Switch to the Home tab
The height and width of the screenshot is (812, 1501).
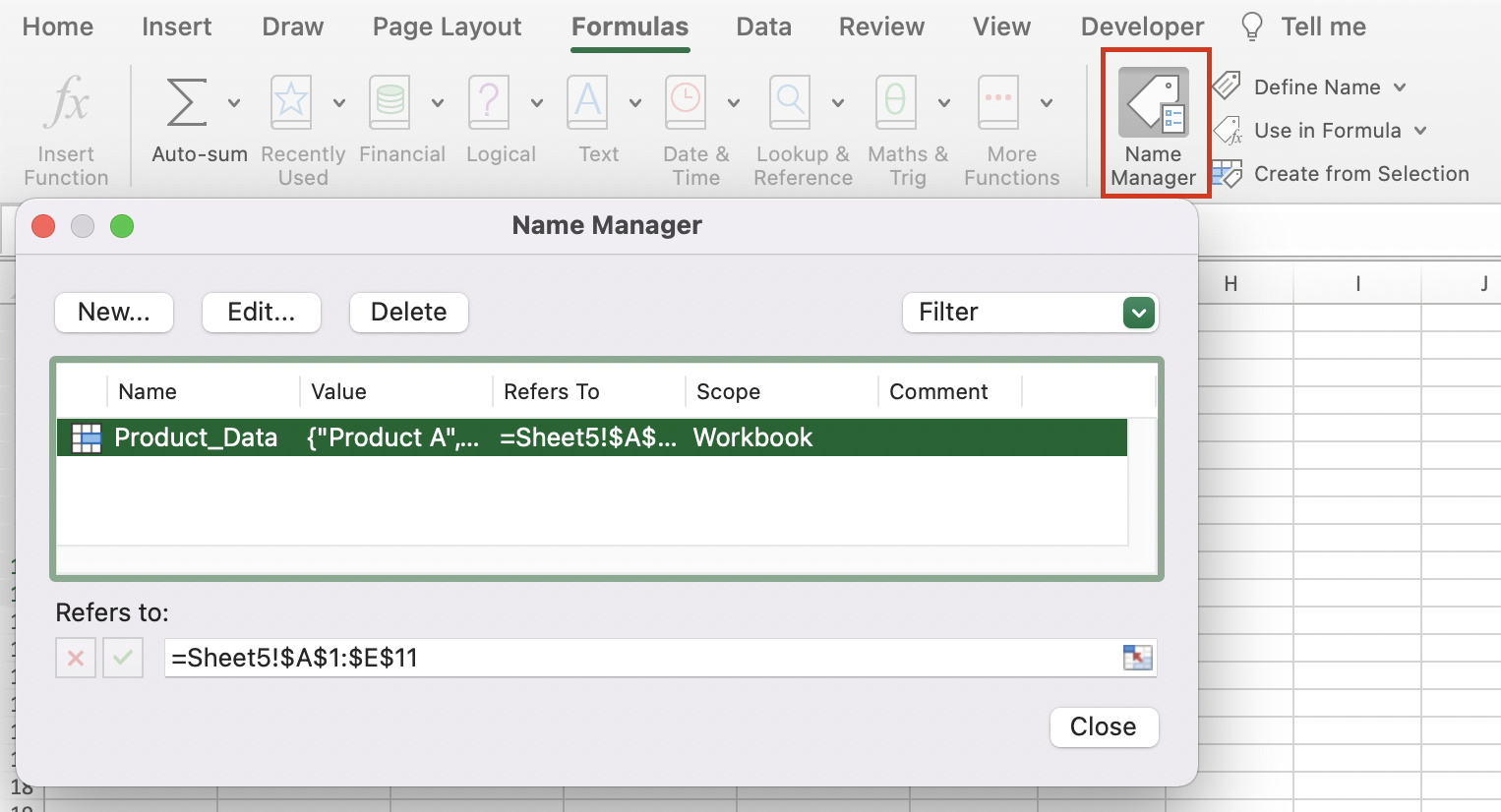[58, 27]
